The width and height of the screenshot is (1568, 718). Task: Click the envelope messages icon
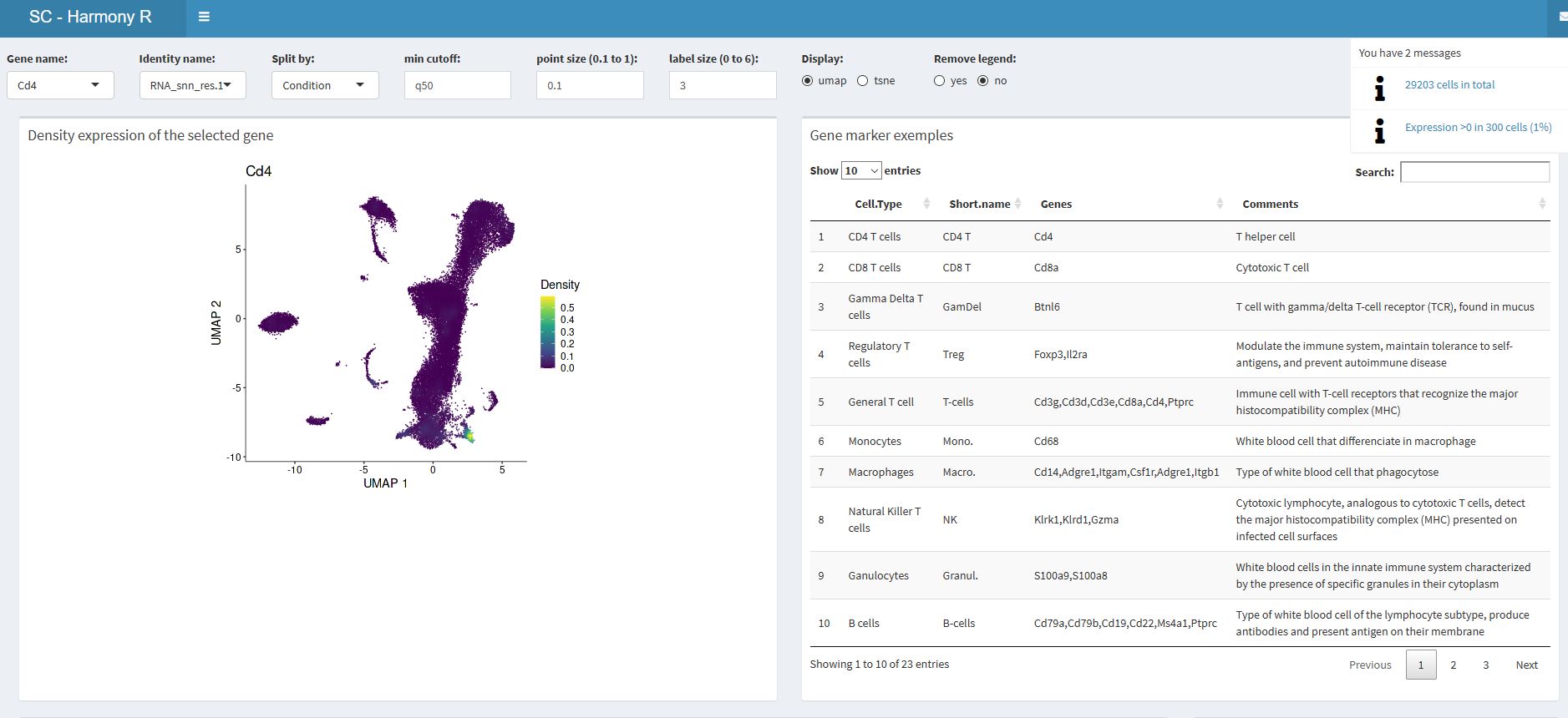coord(1562,17)
